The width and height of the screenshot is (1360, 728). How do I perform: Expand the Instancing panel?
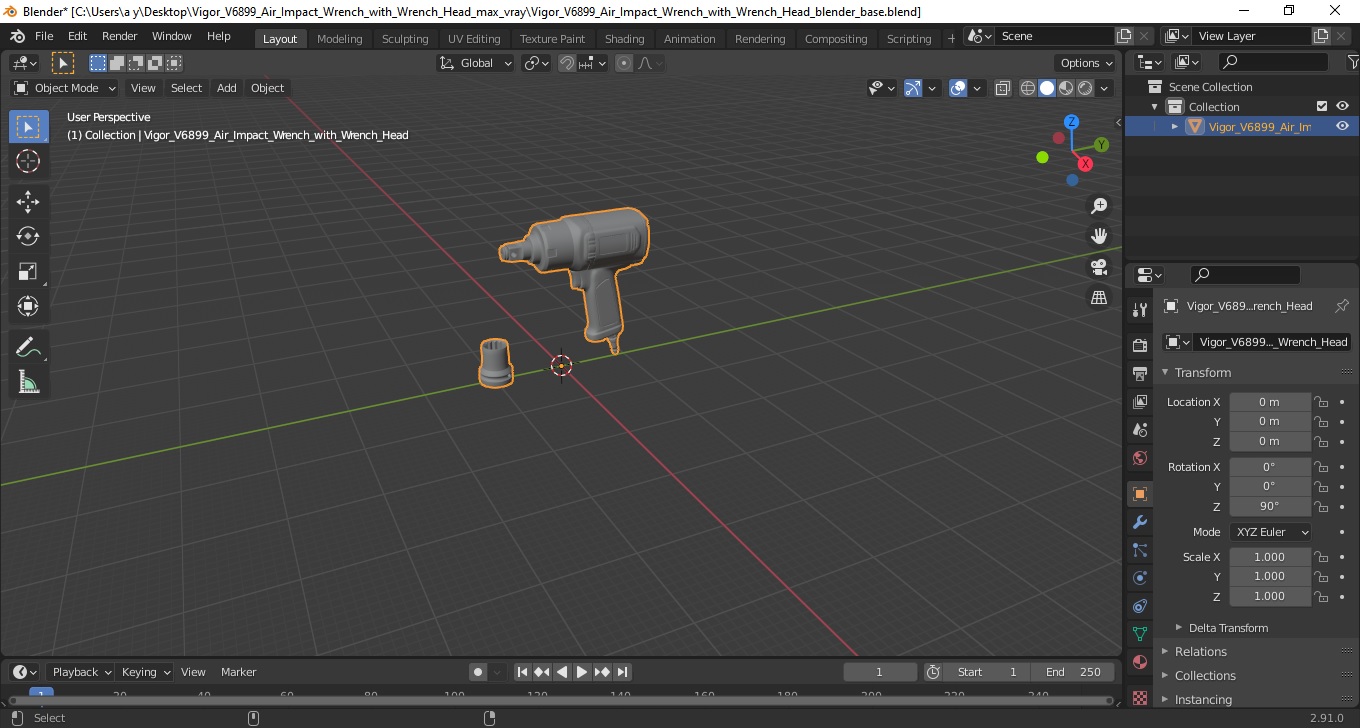pos(1202,699)
